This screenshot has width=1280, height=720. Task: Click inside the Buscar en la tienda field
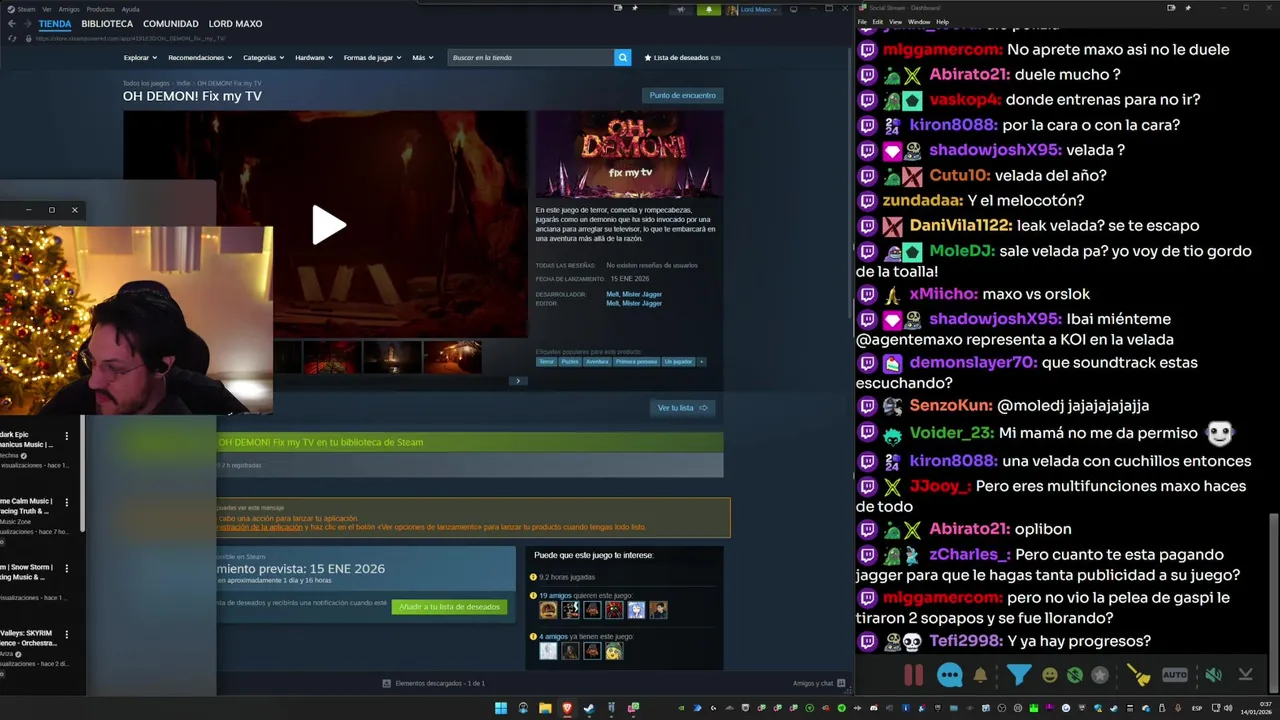531,58
